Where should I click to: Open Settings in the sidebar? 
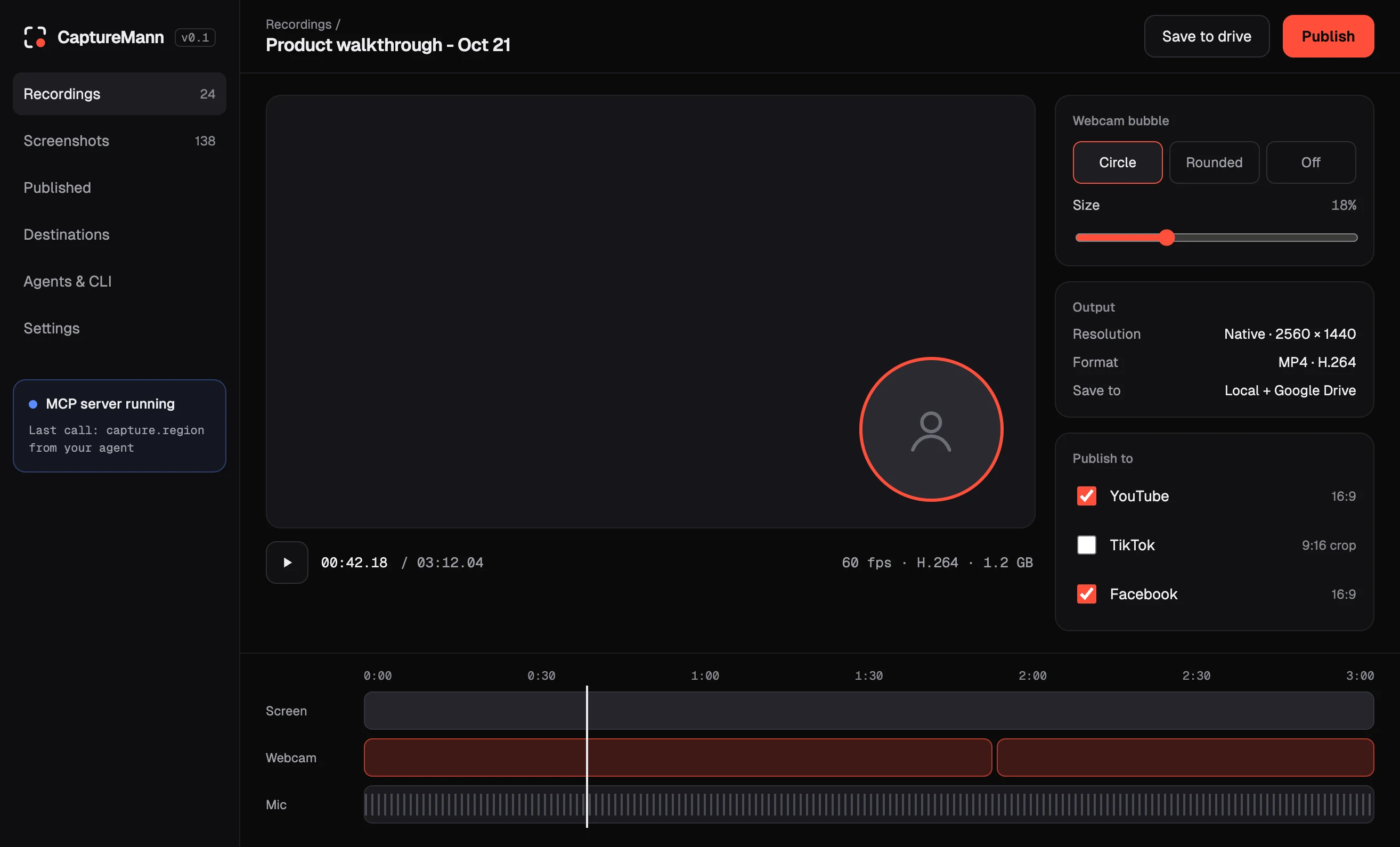click(x=119, y=328)
